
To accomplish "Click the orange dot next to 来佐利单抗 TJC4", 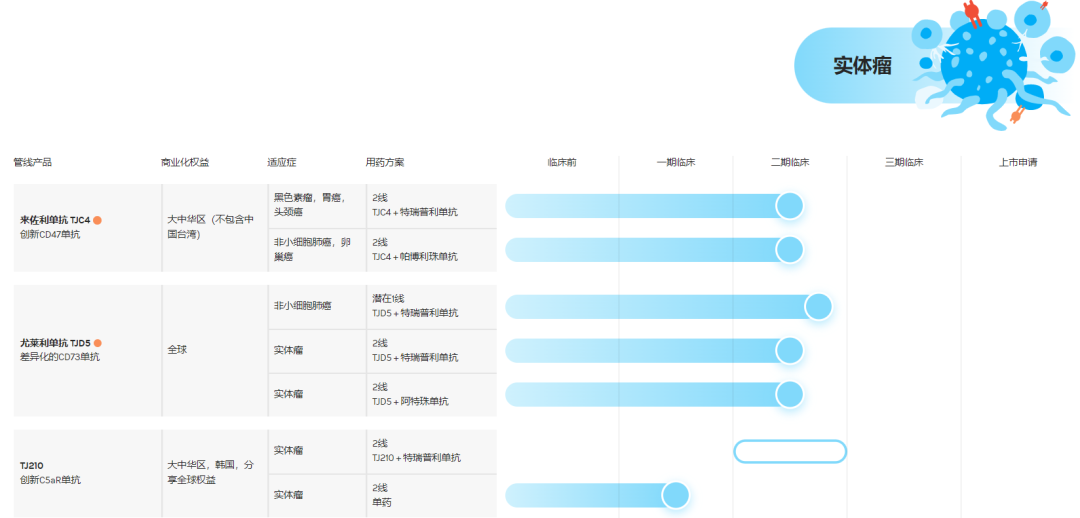I will 98,220.
